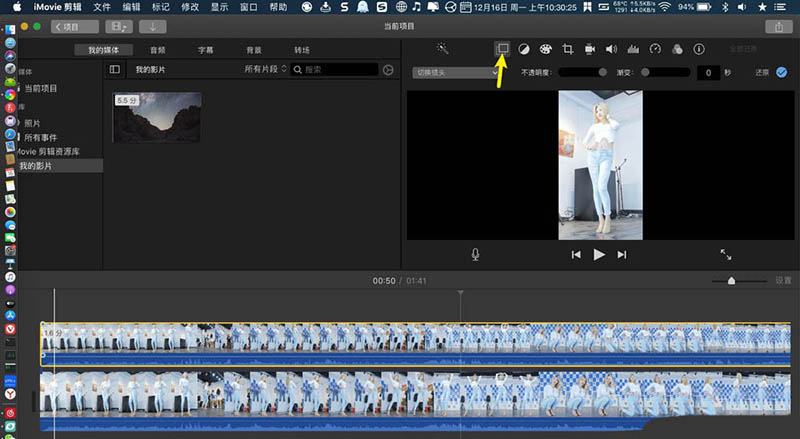Adjust the 不透明度 opacity slider

(583, 72)
